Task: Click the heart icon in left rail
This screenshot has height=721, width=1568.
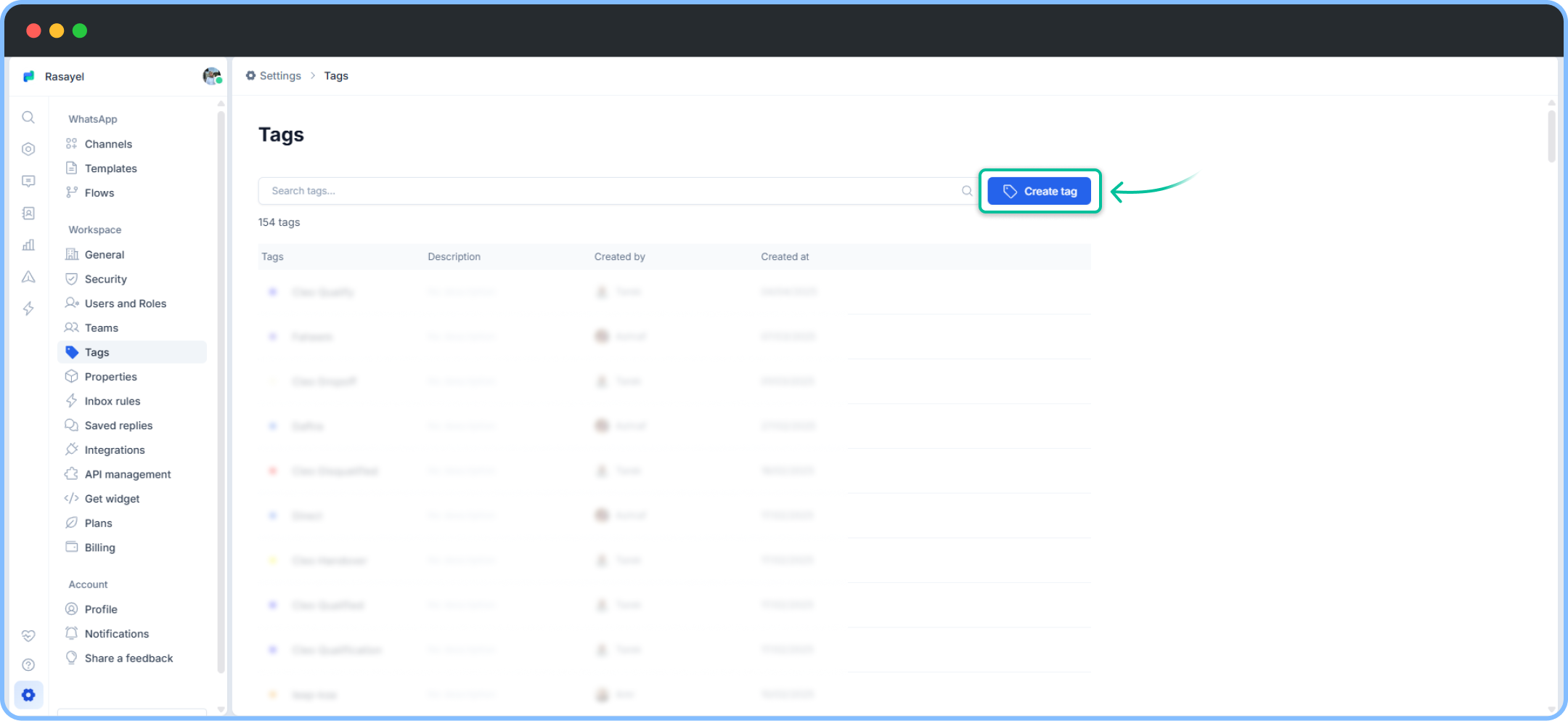Action: pyautogui.click(x=28, y=636)
